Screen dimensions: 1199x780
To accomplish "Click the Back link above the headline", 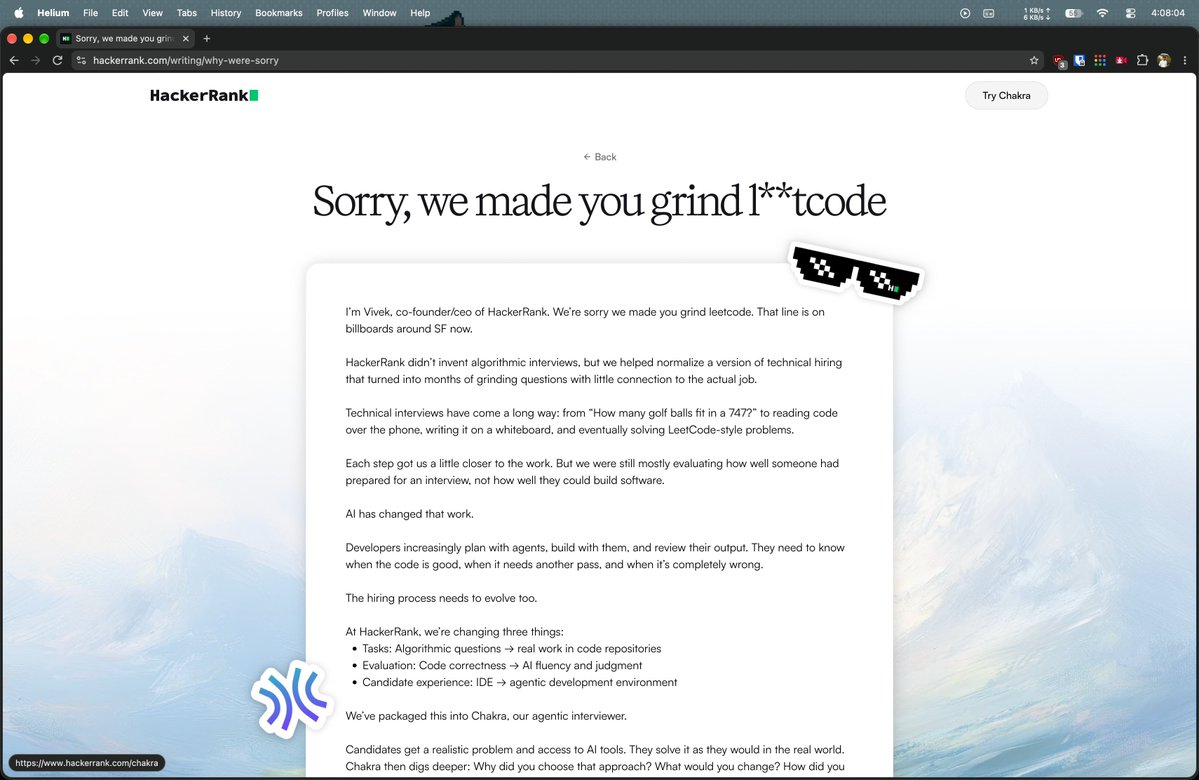I will (x=600, y=157).
